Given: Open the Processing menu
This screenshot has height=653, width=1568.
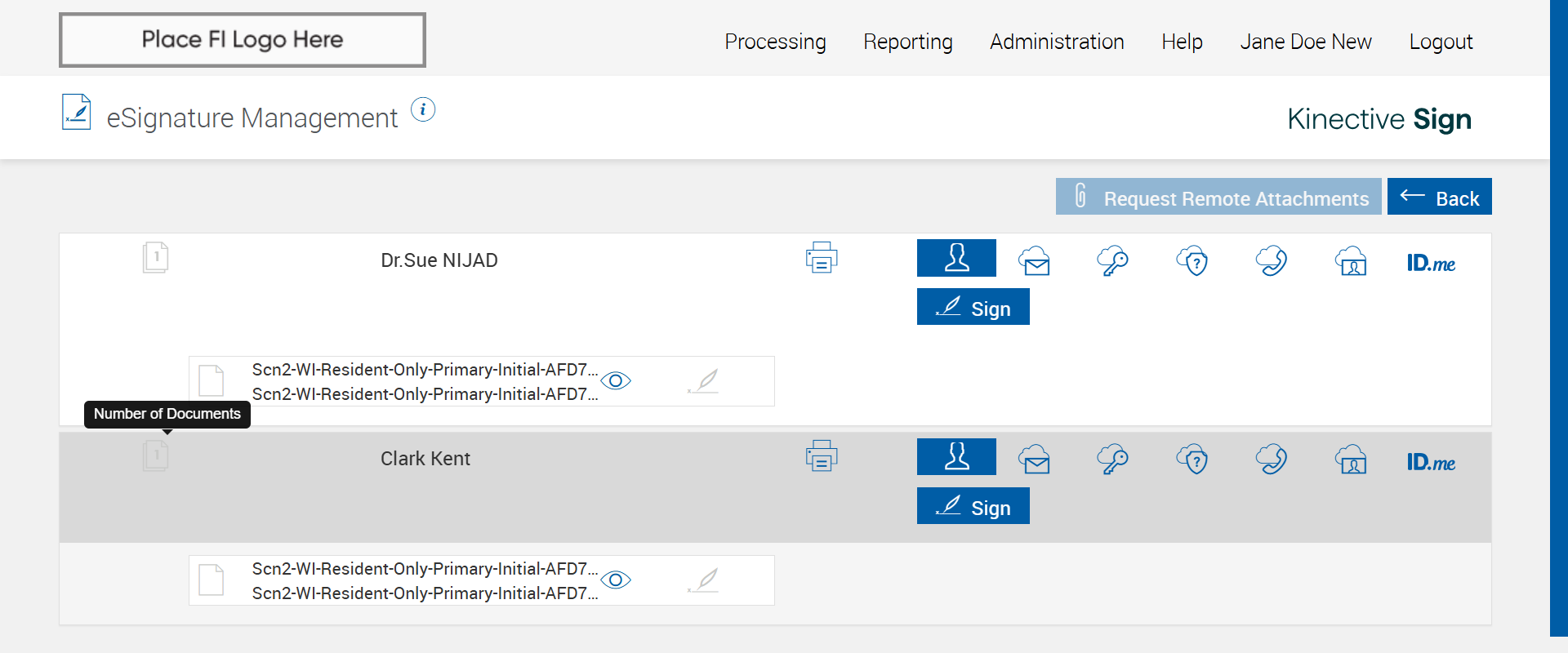Looking at the screenshot, I should point(775,42).
